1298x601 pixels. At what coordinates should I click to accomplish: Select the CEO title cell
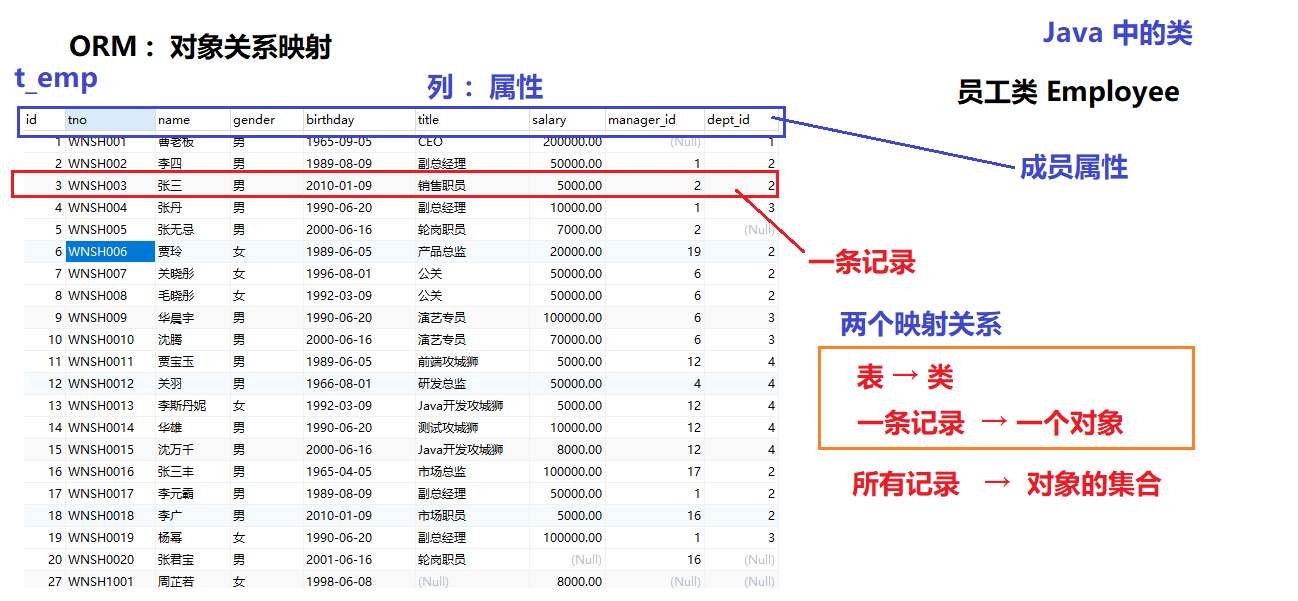click(471, 142)
